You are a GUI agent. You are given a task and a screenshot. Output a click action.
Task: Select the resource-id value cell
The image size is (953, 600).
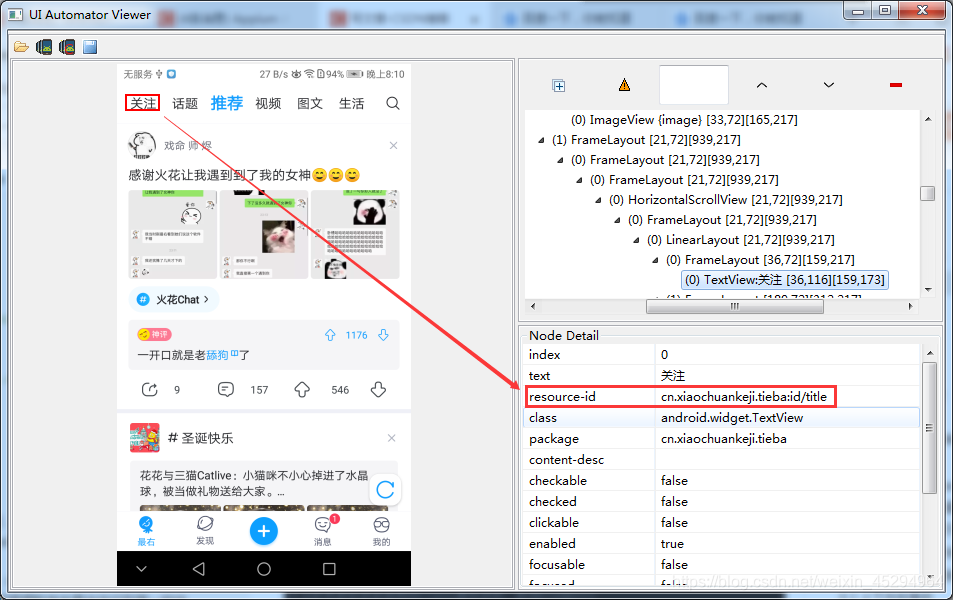[x=744, y=396]
